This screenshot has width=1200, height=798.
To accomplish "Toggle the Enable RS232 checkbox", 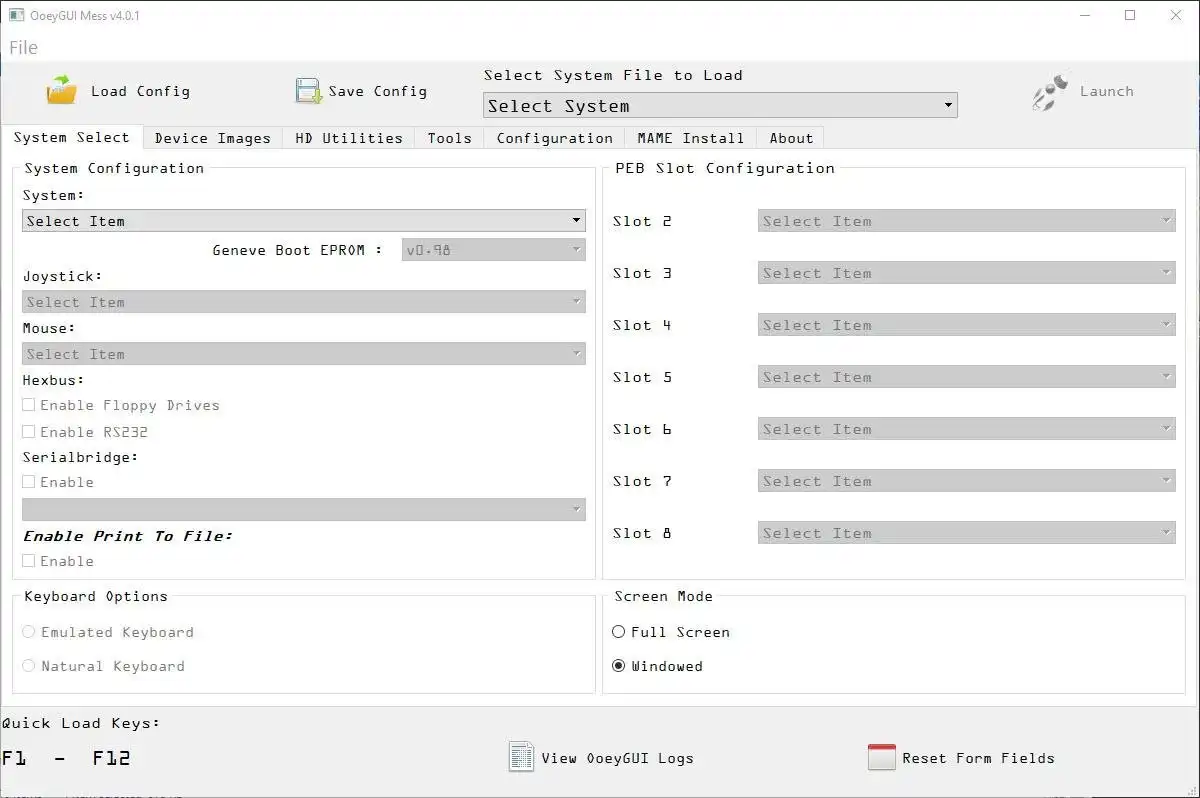I will 29,432.
